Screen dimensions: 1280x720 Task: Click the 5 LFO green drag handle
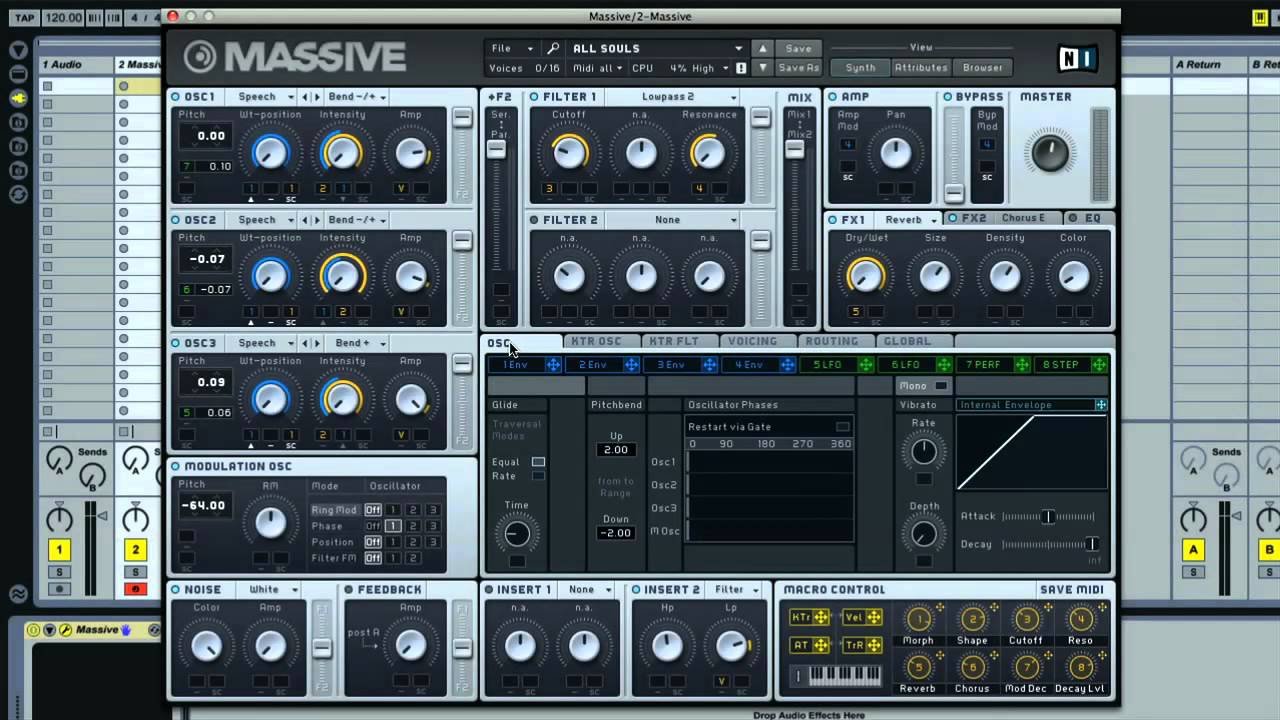click(866, 365)
